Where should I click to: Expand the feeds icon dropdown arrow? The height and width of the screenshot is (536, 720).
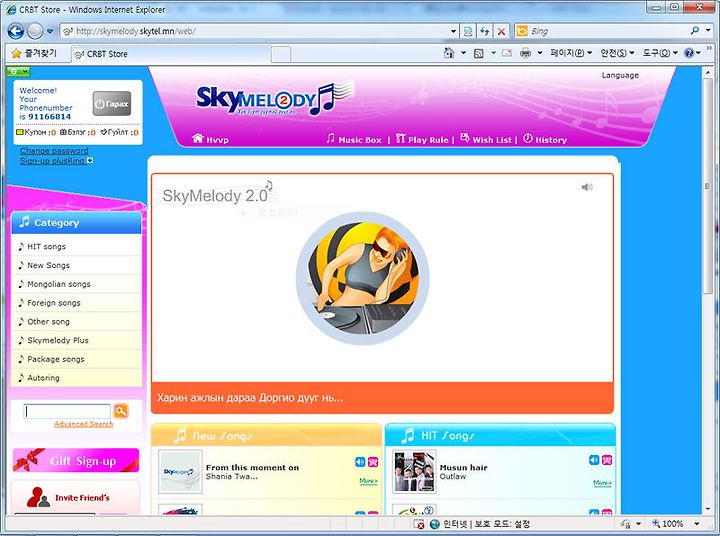point(494,53)
